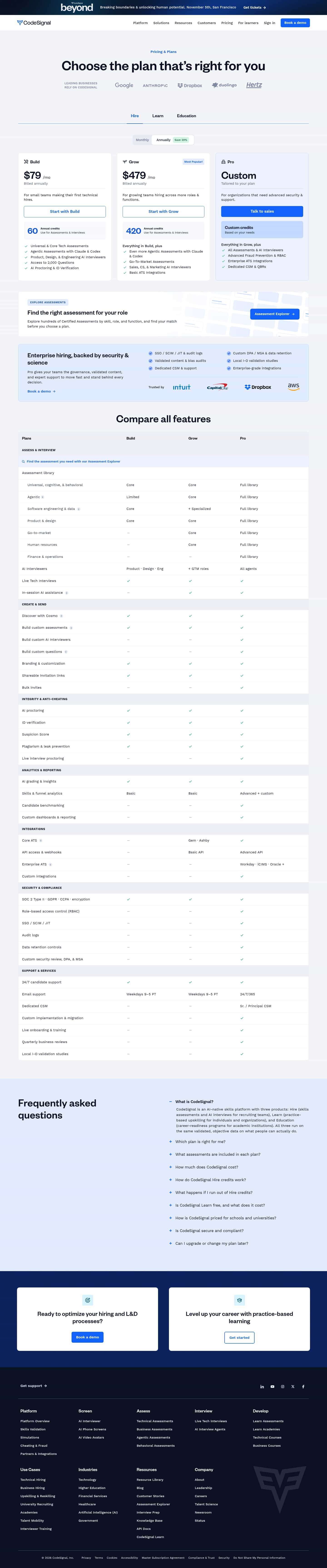Open the Facebook footer icon
The image size is (327, 1568).
(303, 1387)
